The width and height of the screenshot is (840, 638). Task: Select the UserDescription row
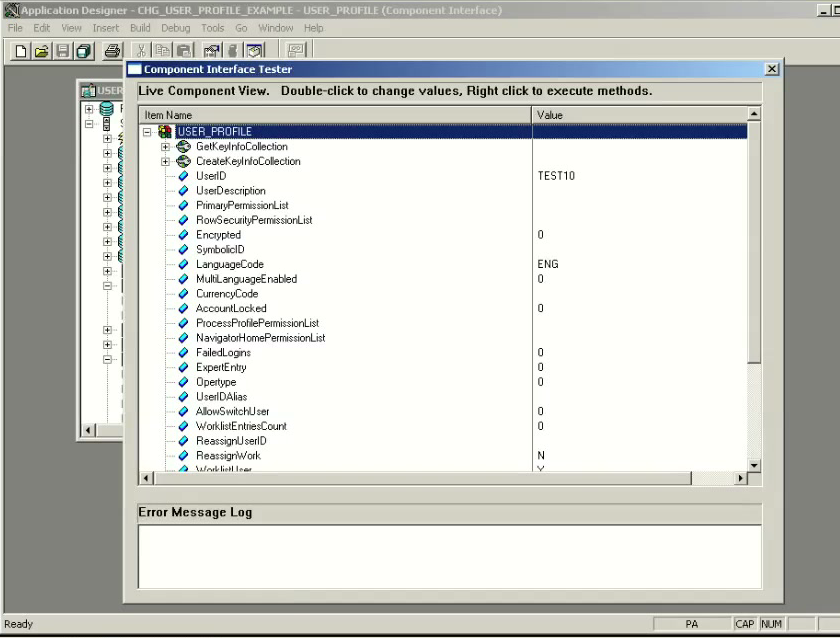pos(442,191)
